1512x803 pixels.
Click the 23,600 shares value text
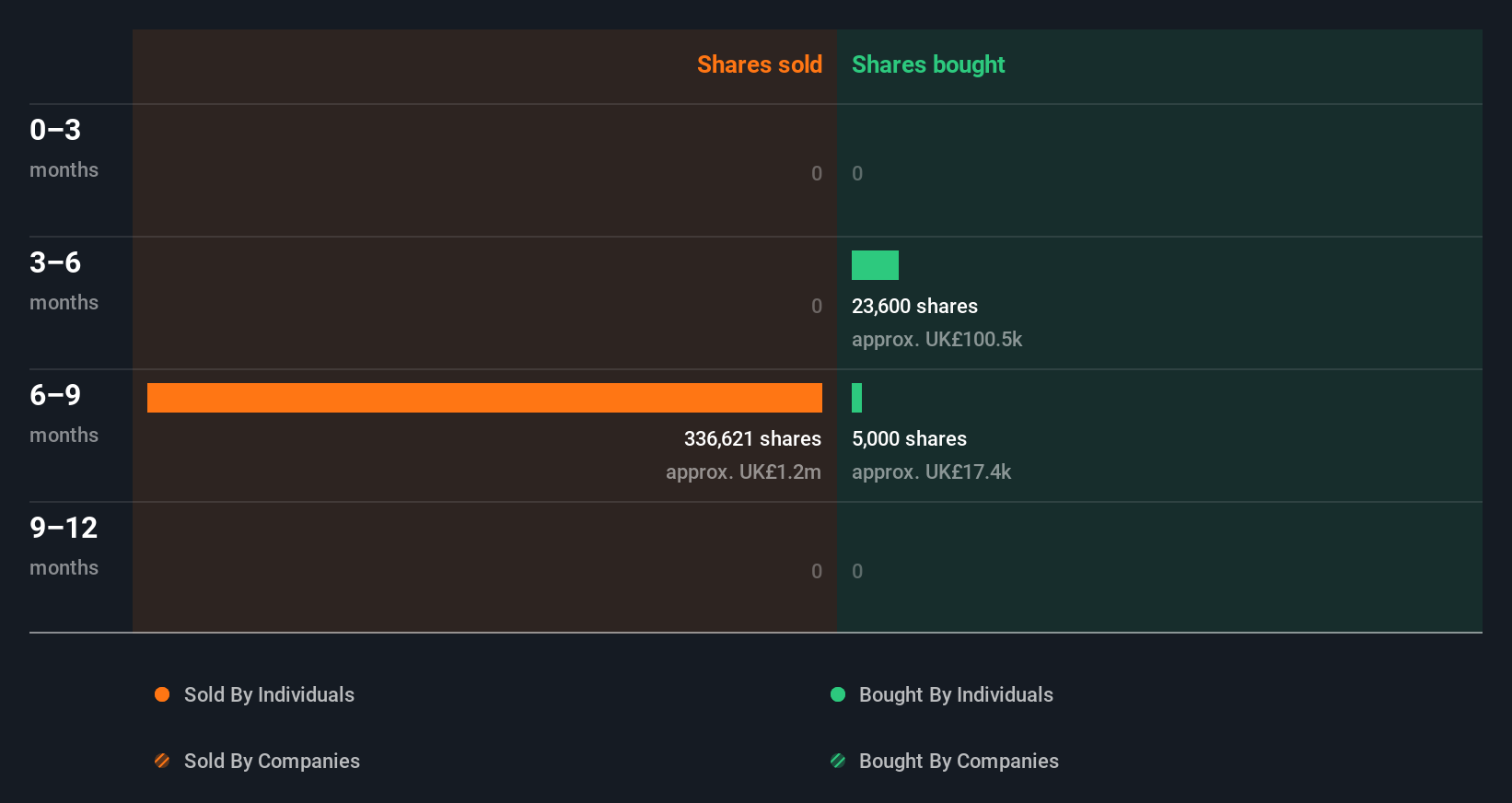point(914,306)
